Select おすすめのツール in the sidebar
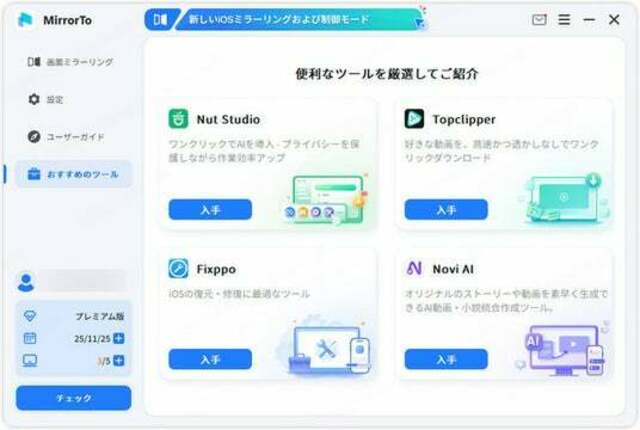The image size is (640, 430). (73, 174)
